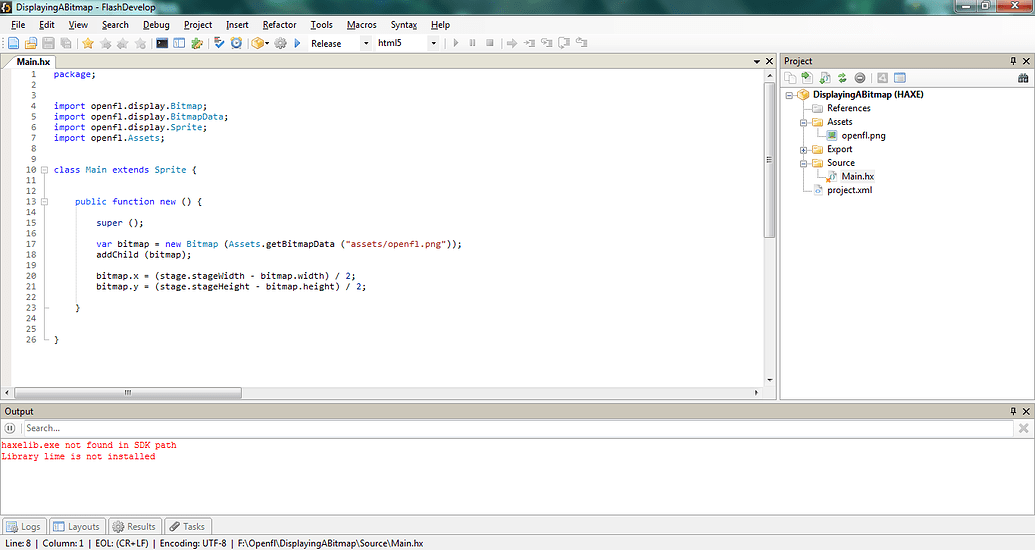The height and width of the screenshot is (550, 1035).
Task: Switch to the Tasks bottom tab
Action: click(x=187, y=526)
